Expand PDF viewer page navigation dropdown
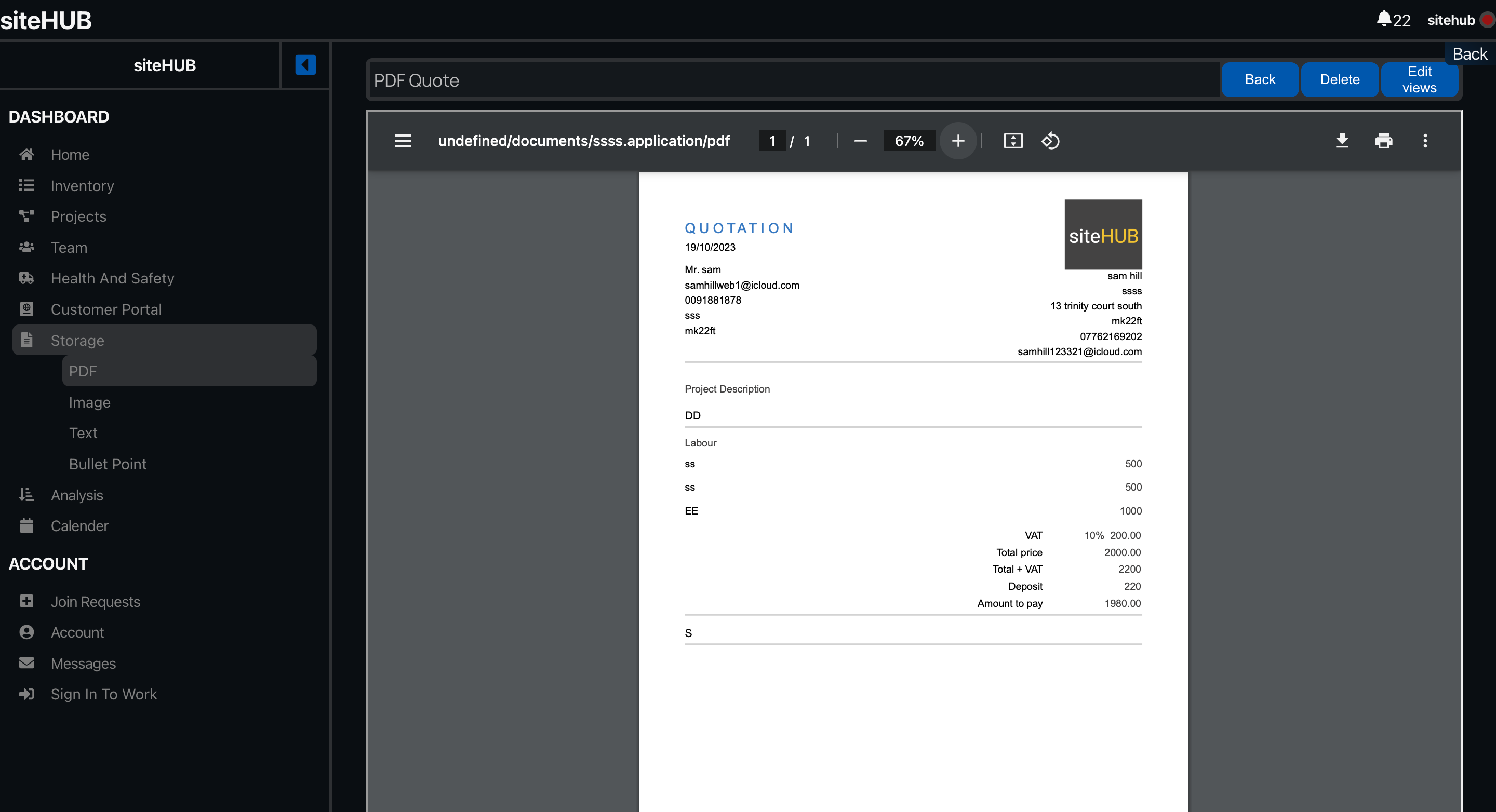This screenshot has height=812, width=1496. 771,141
